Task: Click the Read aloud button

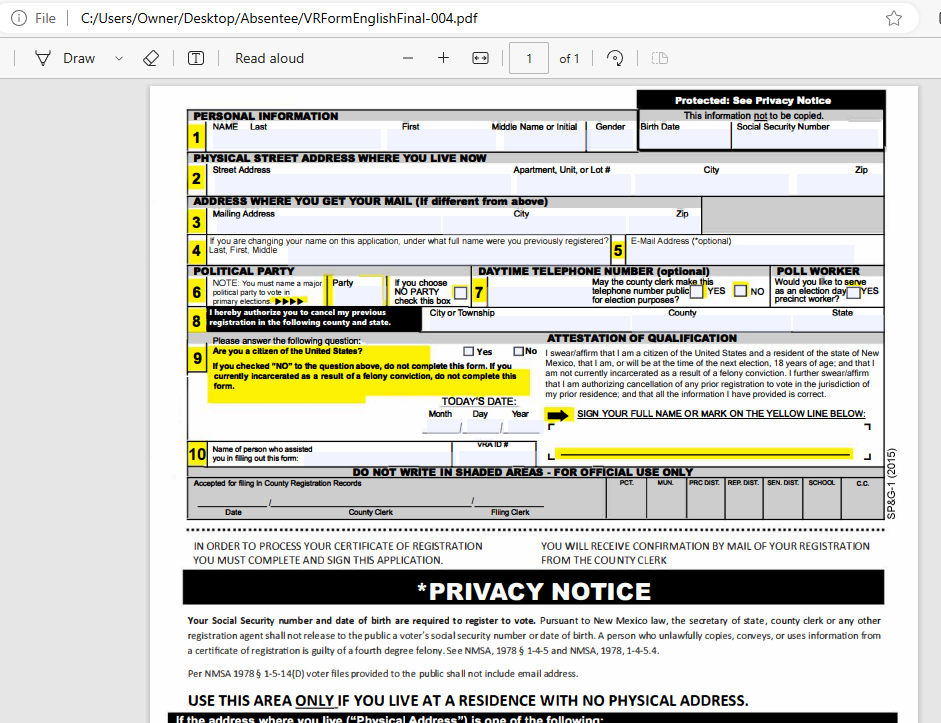Action: click(269, 58)
